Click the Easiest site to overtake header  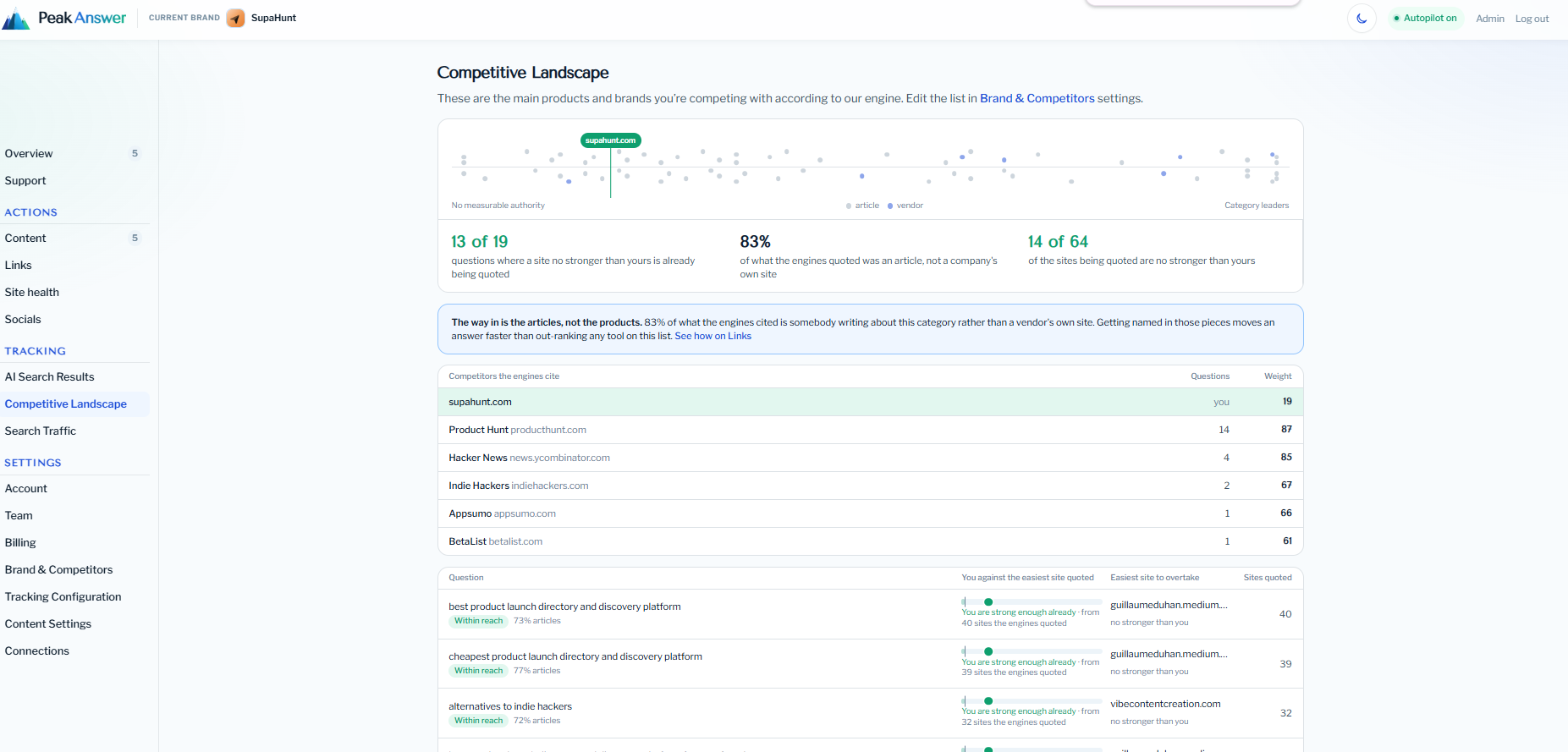click(1154, 578)
